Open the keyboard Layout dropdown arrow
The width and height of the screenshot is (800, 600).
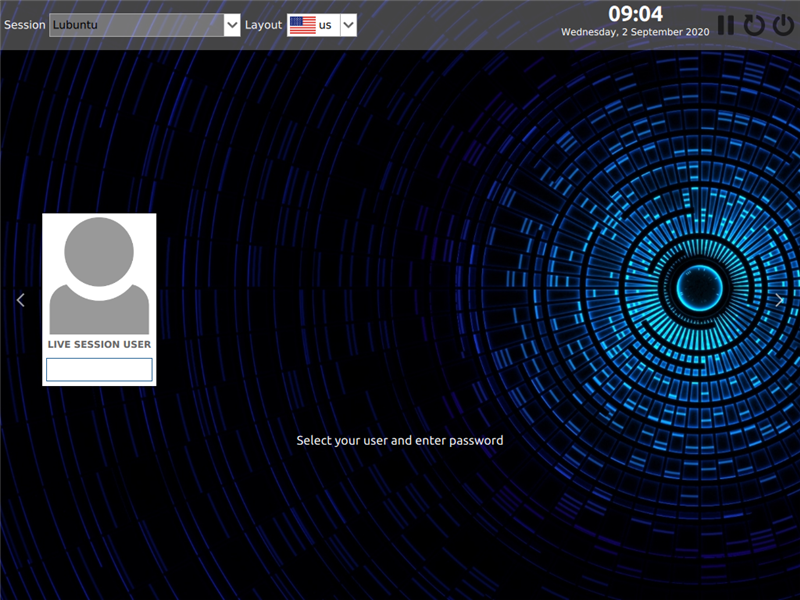click(348, 25)
